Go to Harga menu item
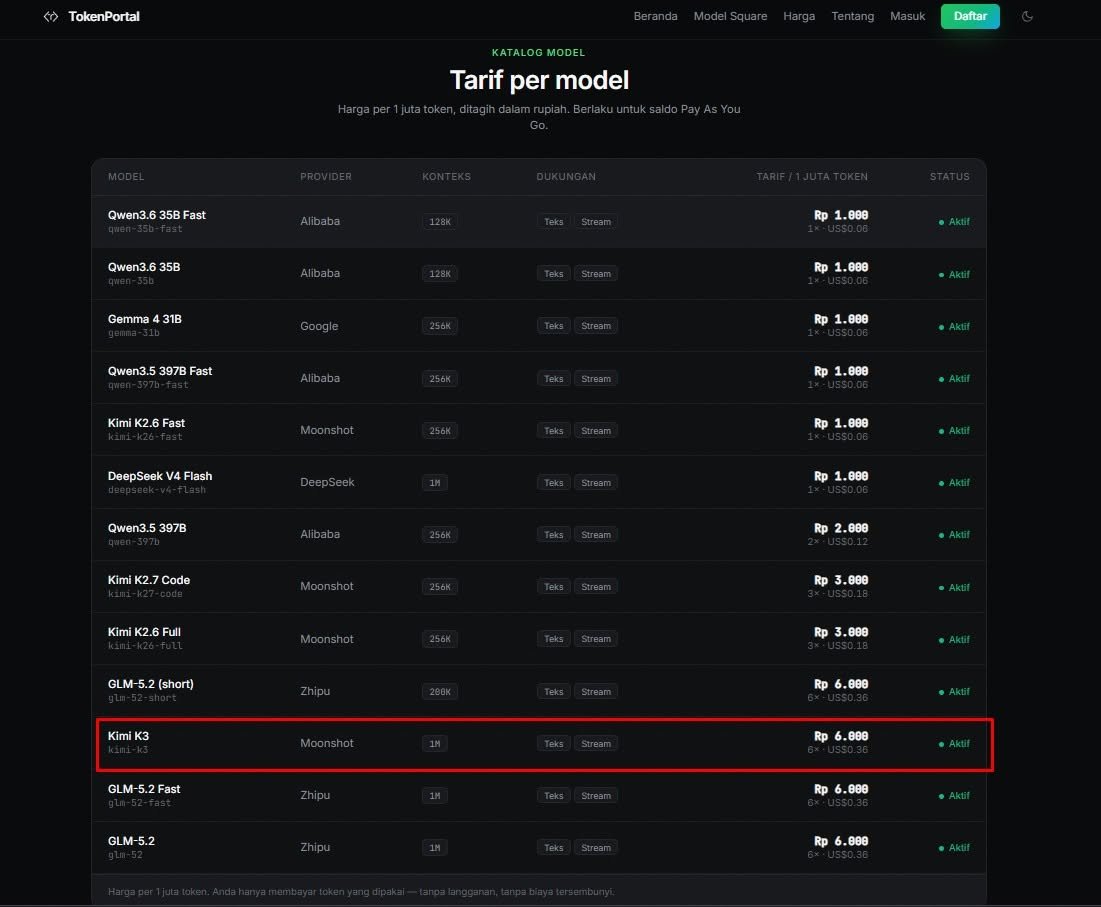This screenshot has height=907, width=1101. click(799, 16)
